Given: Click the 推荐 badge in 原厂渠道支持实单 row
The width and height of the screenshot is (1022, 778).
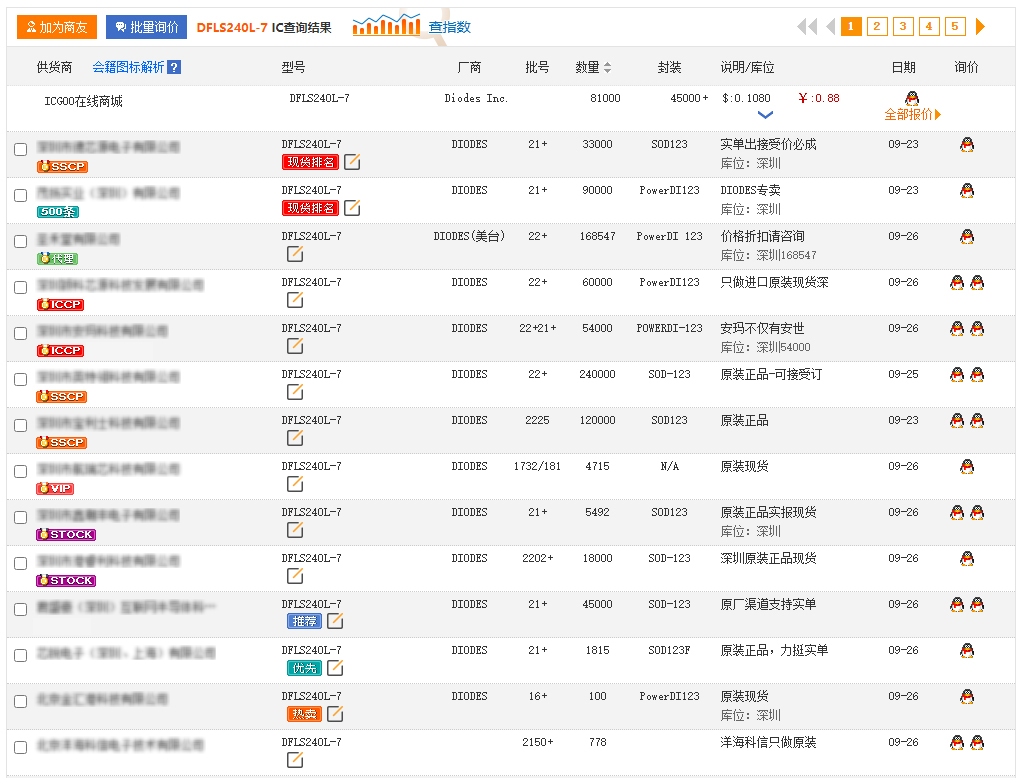Looking at the screenshot, I should click(304, 622).
